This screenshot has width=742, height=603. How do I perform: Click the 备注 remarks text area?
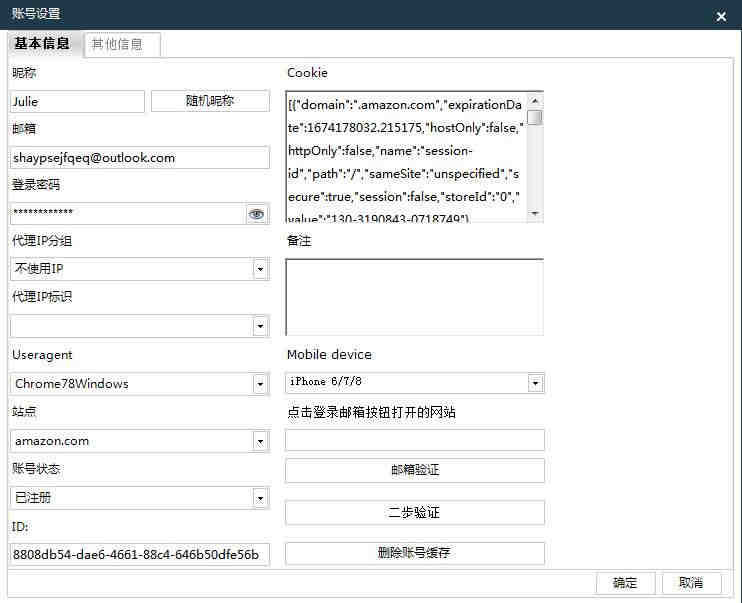pos(414,297)
